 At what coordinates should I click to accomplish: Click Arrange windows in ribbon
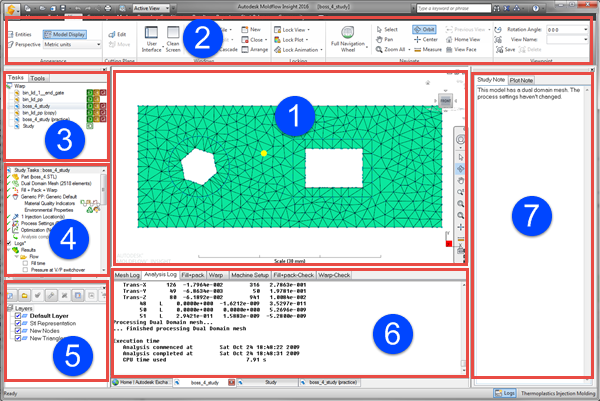point(255,49)
